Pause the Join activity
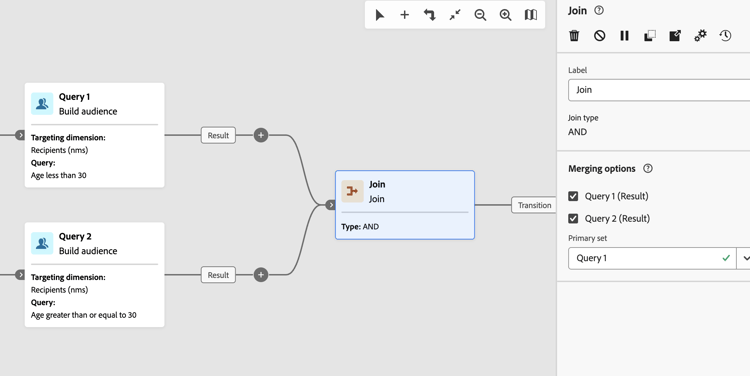The image size is (750, 376). [x=625, y=35]
